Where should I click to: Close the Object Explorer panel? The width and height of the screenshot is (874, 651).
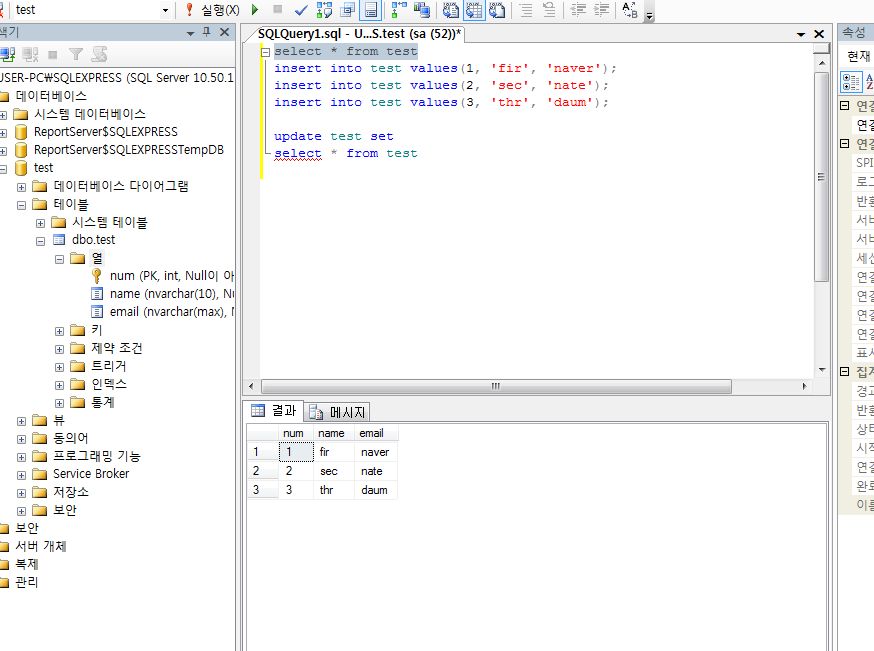click(224, 32)
